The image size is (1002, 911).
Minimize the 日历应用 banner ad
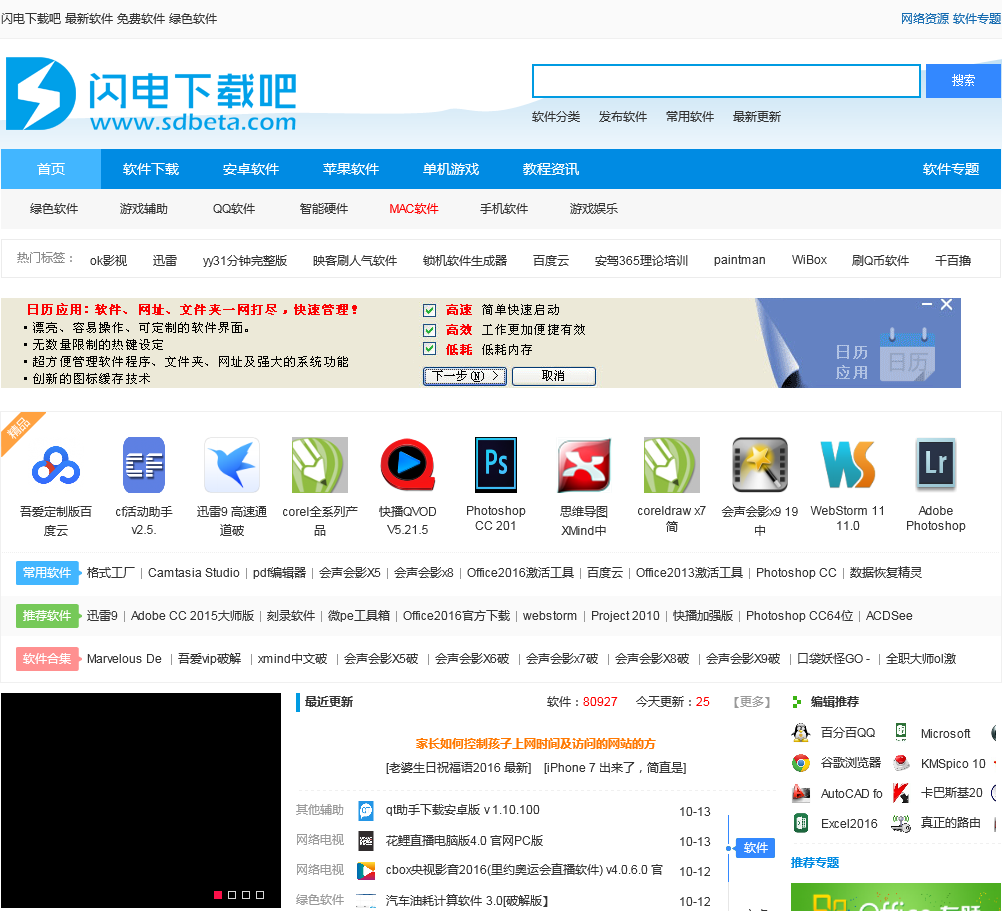(927, 305)
